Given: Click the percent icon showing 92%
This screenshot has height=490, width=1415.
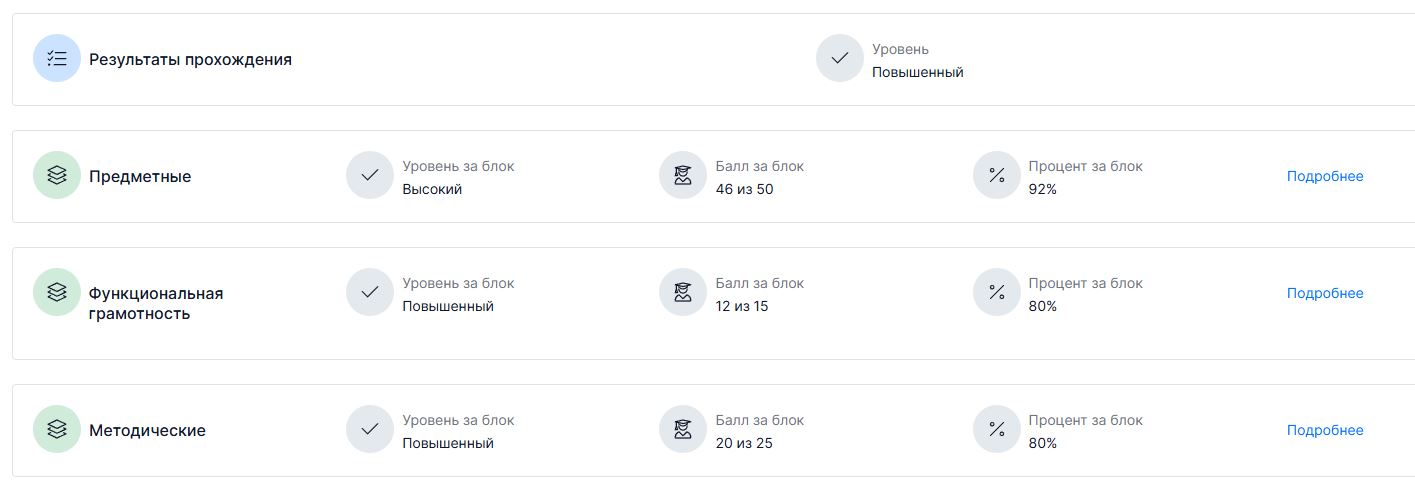Looking at the screenshot, I should (996, 176).
